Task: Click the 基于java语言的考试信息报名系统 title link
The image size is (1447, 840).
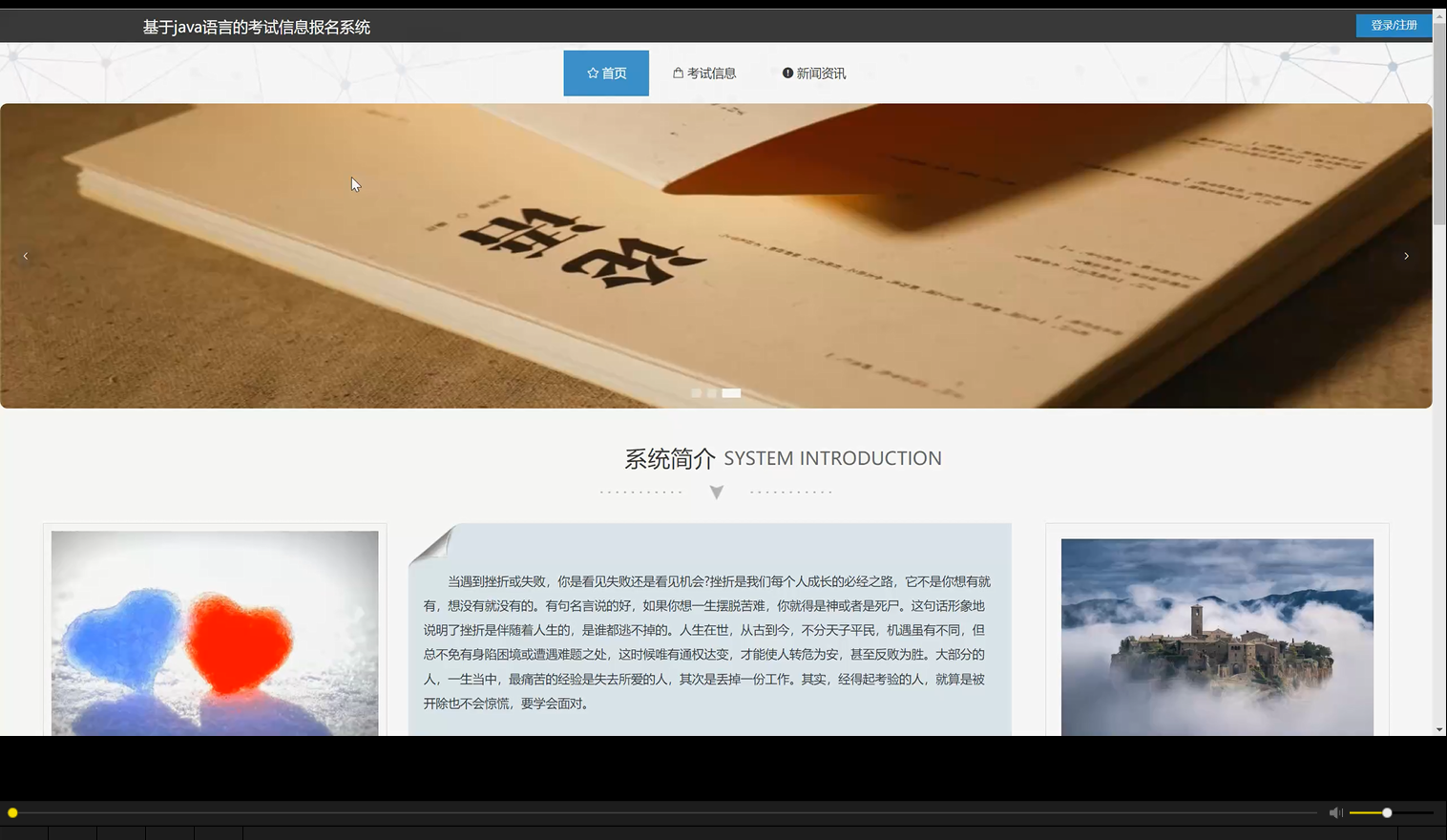Action: tap(256, 27)
